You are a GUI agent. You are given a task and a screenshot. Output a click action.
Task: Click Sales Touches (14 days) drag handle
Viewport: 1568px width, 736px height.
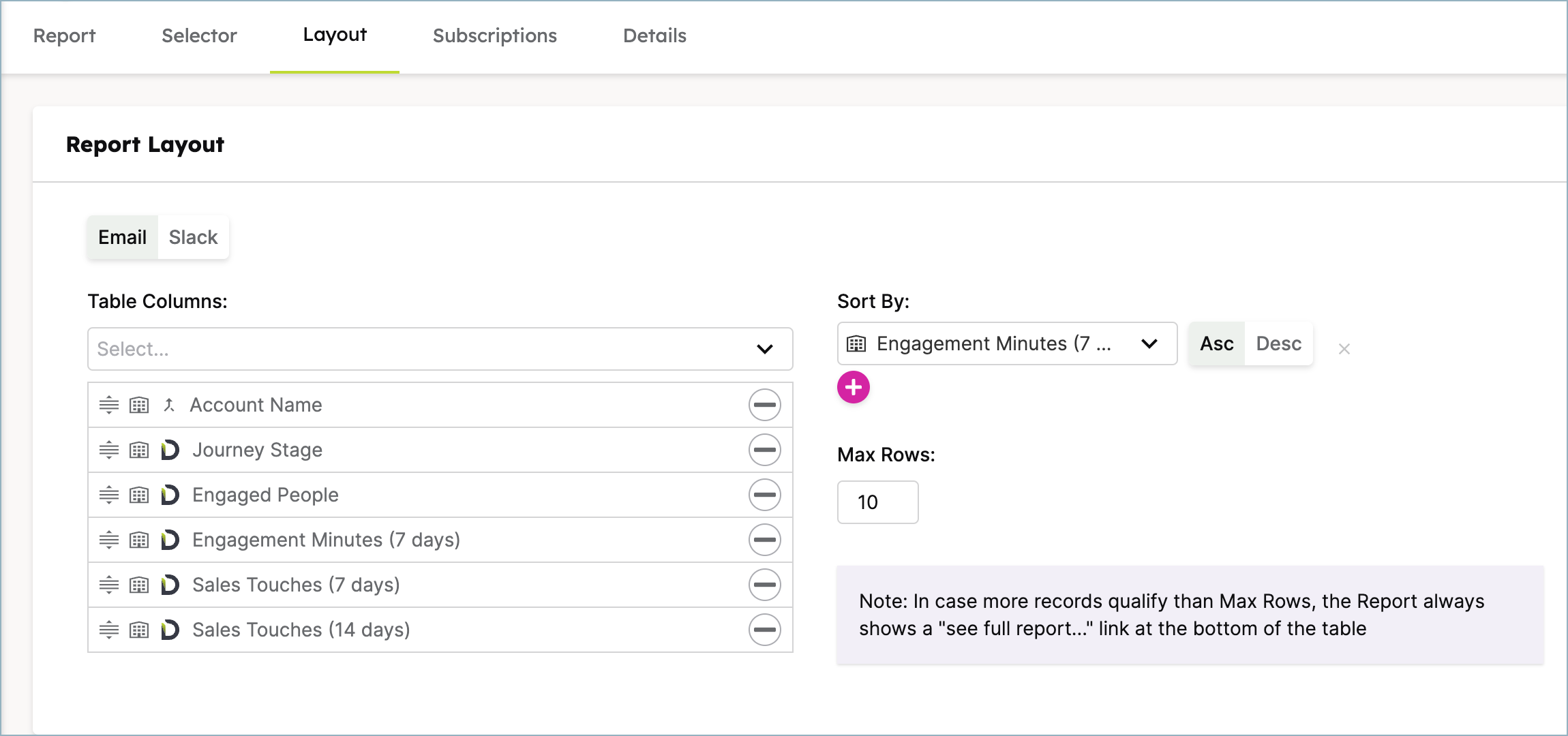[109, 630]
